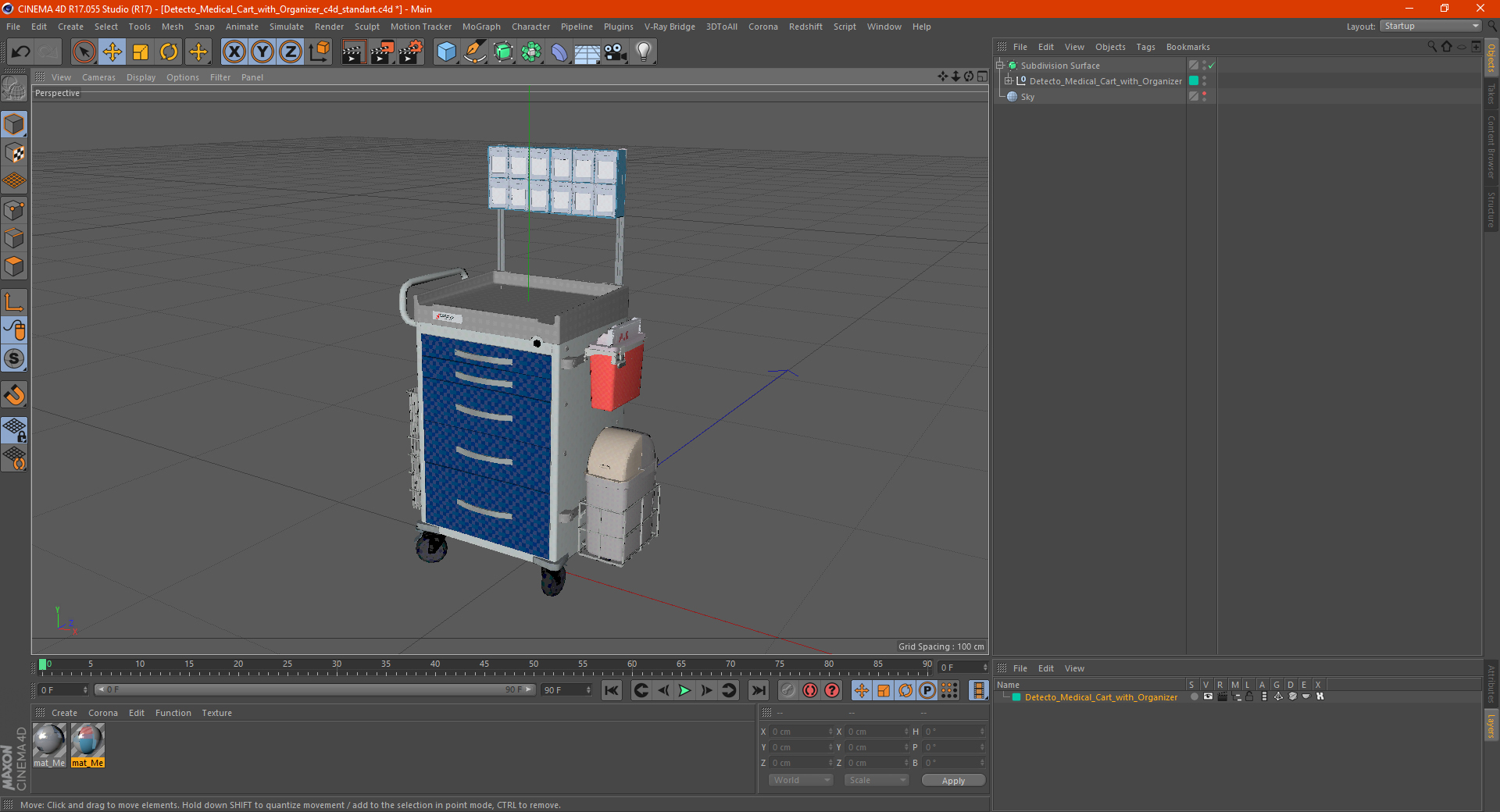Render to Picture Viewer
This screenshot has width=1500, height=812.
(x=382, y=52)
